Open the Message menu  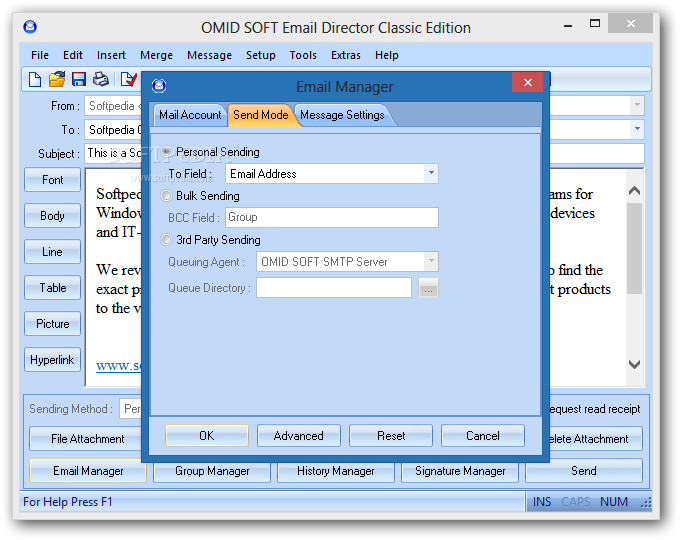pyautogui.click(x=209, y=55)
